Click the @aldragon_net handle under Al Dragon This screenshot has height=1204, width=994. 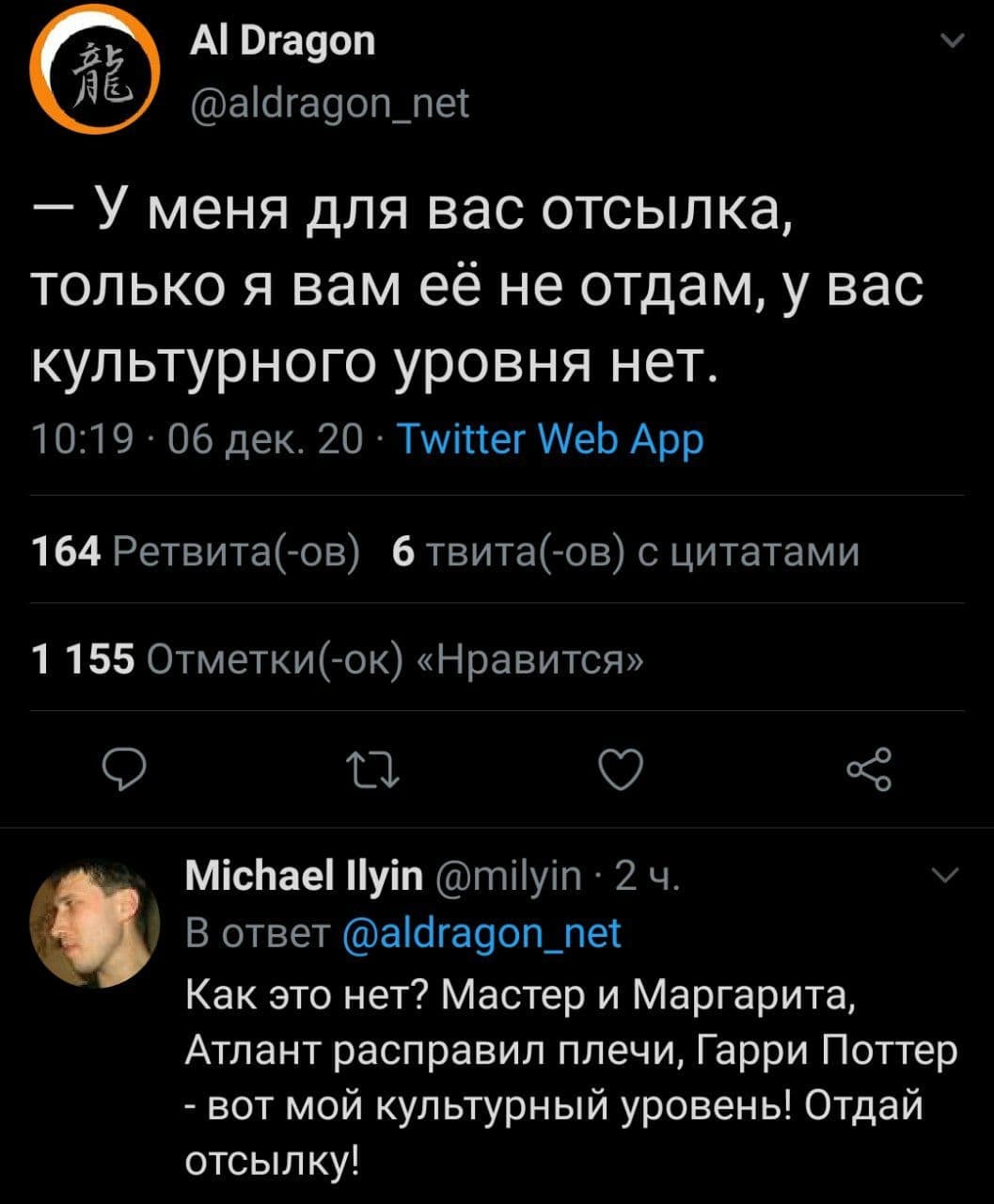[328, 102]
